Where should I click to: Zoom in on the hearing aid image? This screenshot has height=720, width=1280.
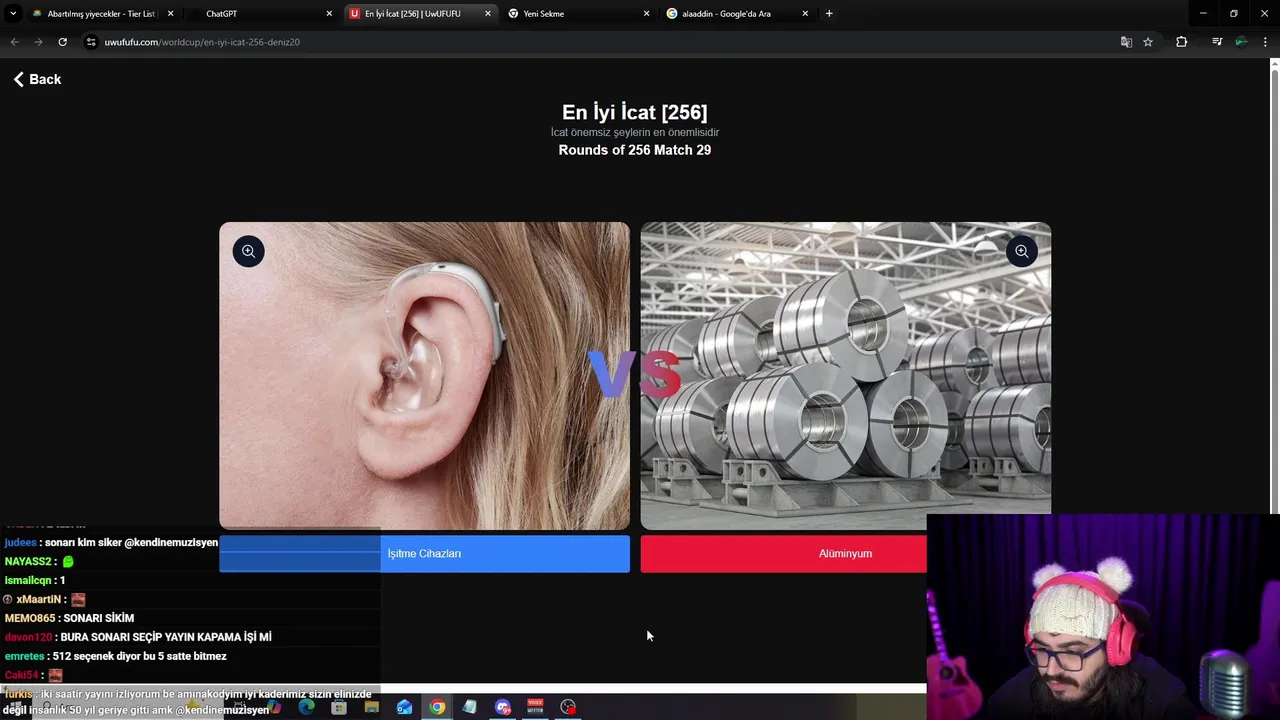pos(248,251)
